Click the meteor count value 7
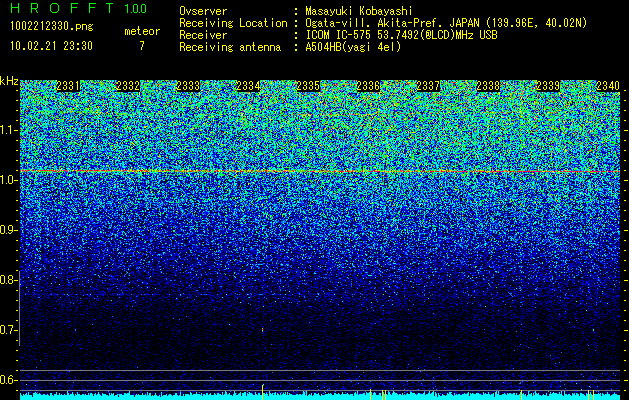 142,46
